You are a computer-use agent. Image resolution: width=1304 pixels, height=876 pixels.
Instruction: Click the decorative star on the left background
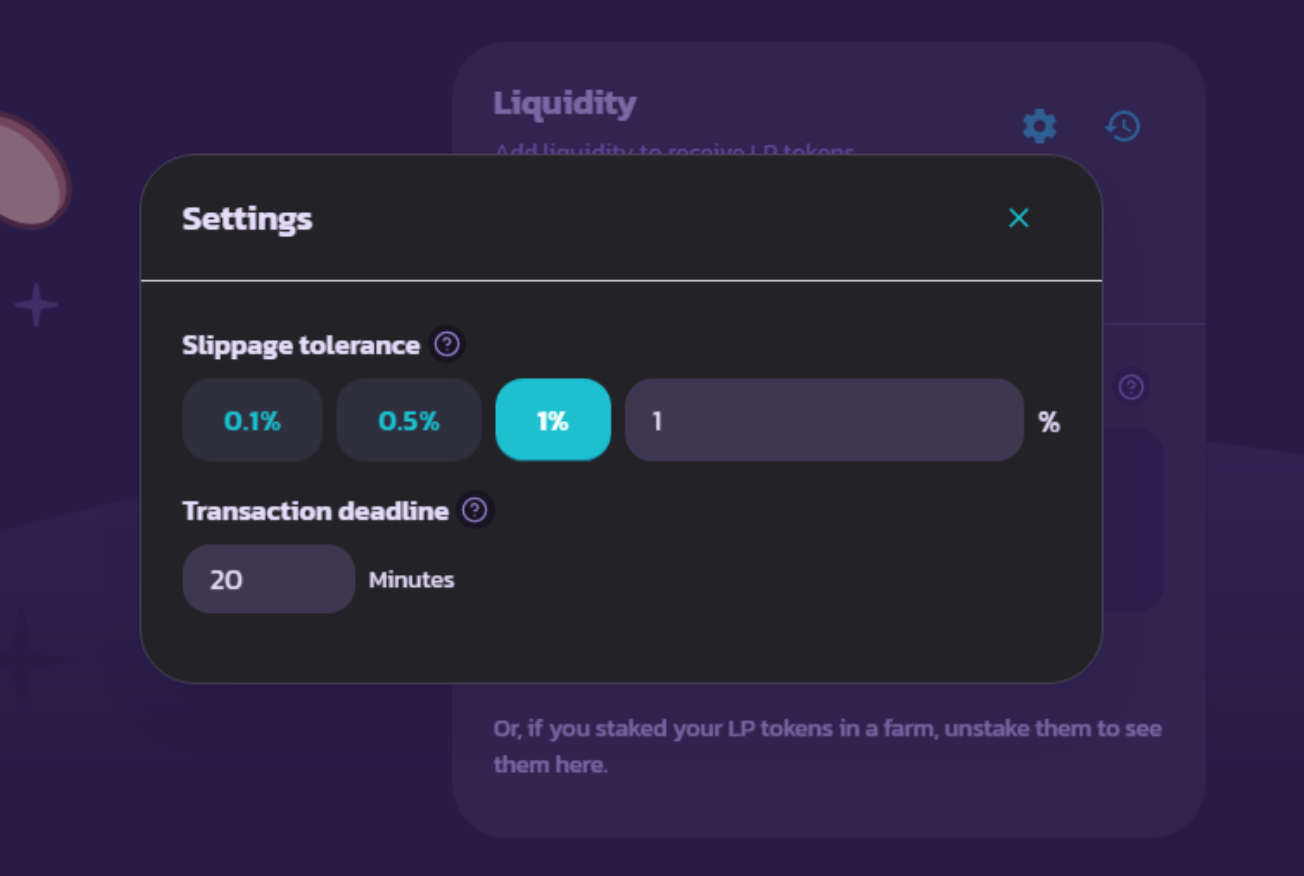point(36,305)
